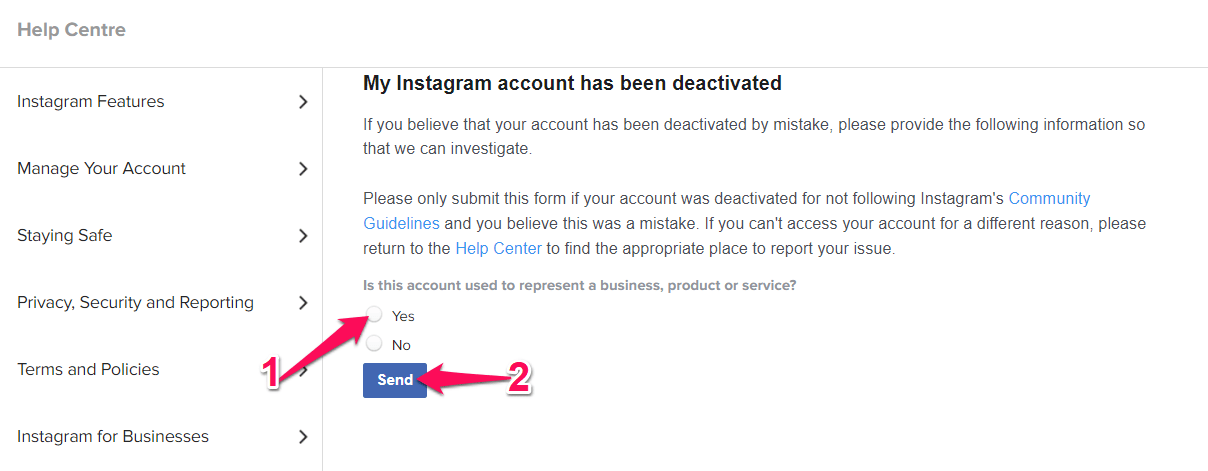Go to Manage Your Account section
This screenshot has height=471, width=1208.
tap(101, 169)
